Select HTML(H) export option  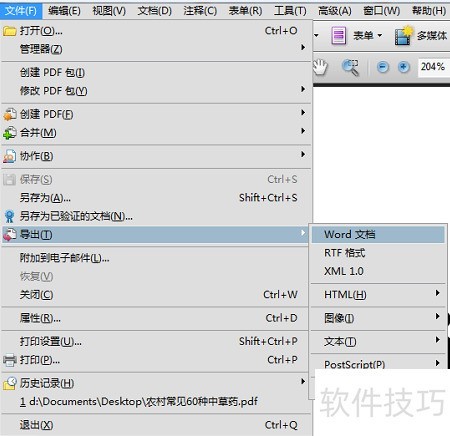pyautogui.click(x=378, y=295)
